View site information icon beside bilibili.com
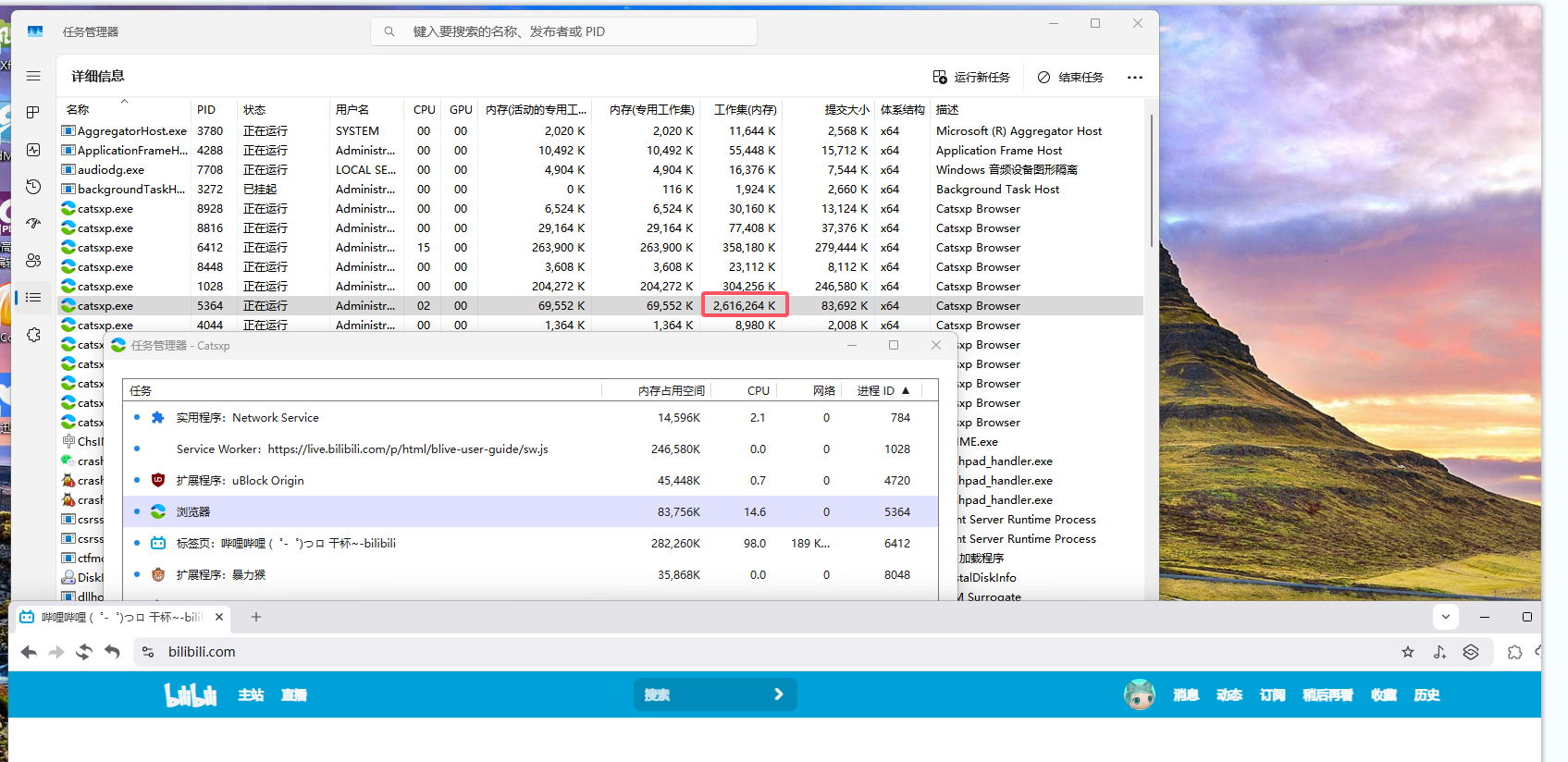 [x=148, y=652]
